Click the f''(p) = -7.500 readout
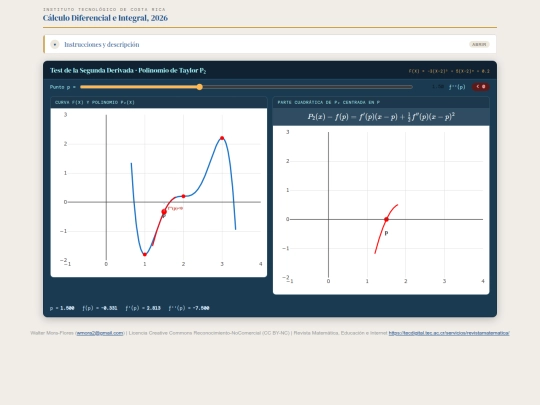Image resolution: width=540 pixels, height=405 pixels. (x=189, y=308)
